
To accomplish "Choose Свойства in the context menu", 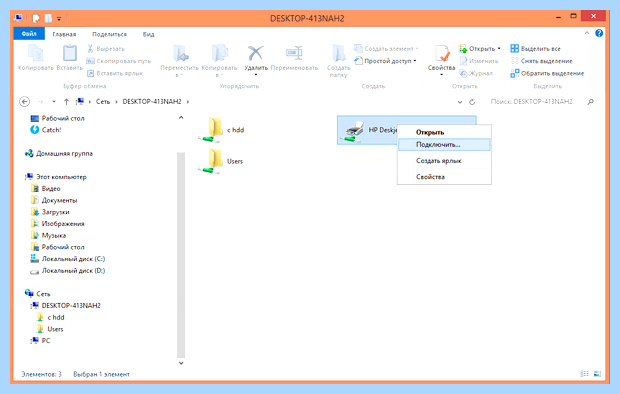I will (444, 177).
